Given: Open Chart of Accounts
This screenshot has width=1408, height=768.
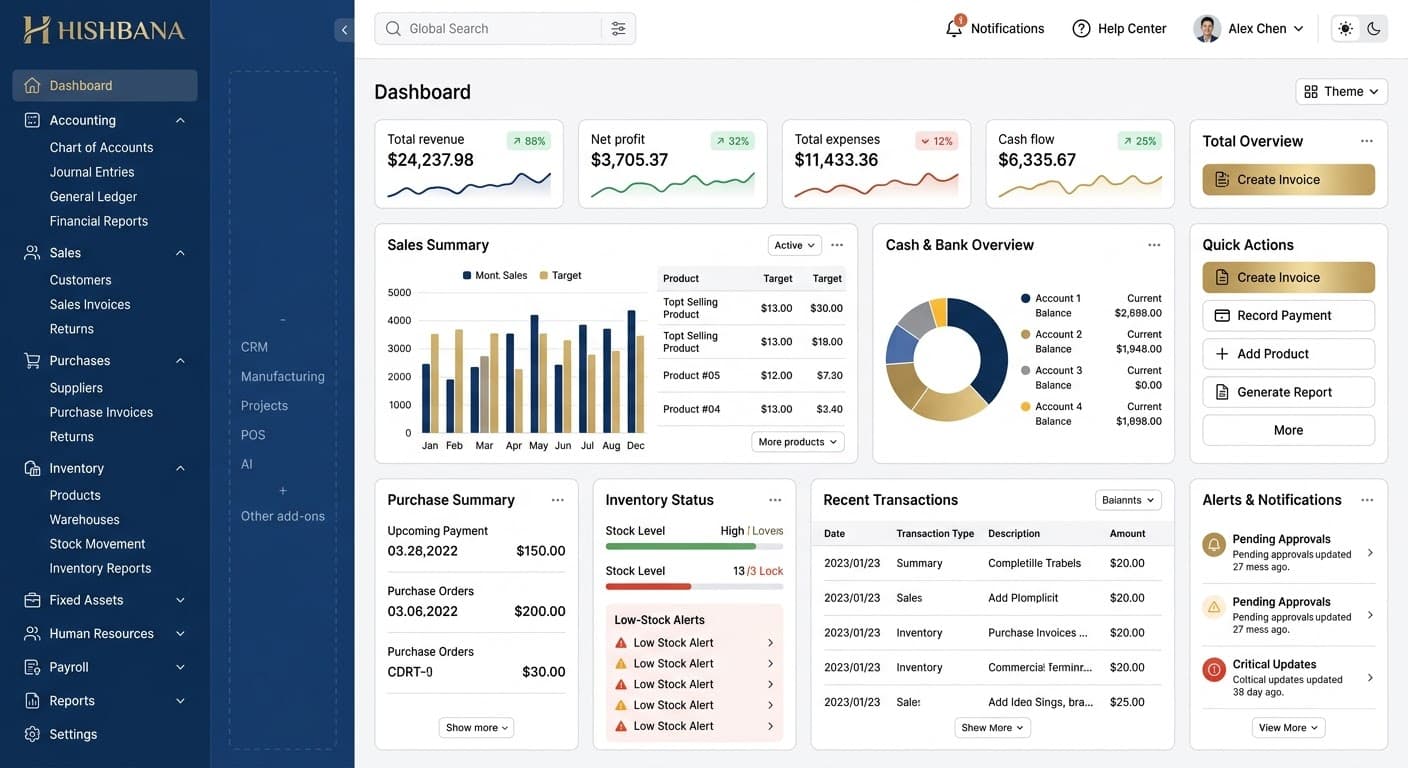Looking at the screenshot, I should (102, 148).
